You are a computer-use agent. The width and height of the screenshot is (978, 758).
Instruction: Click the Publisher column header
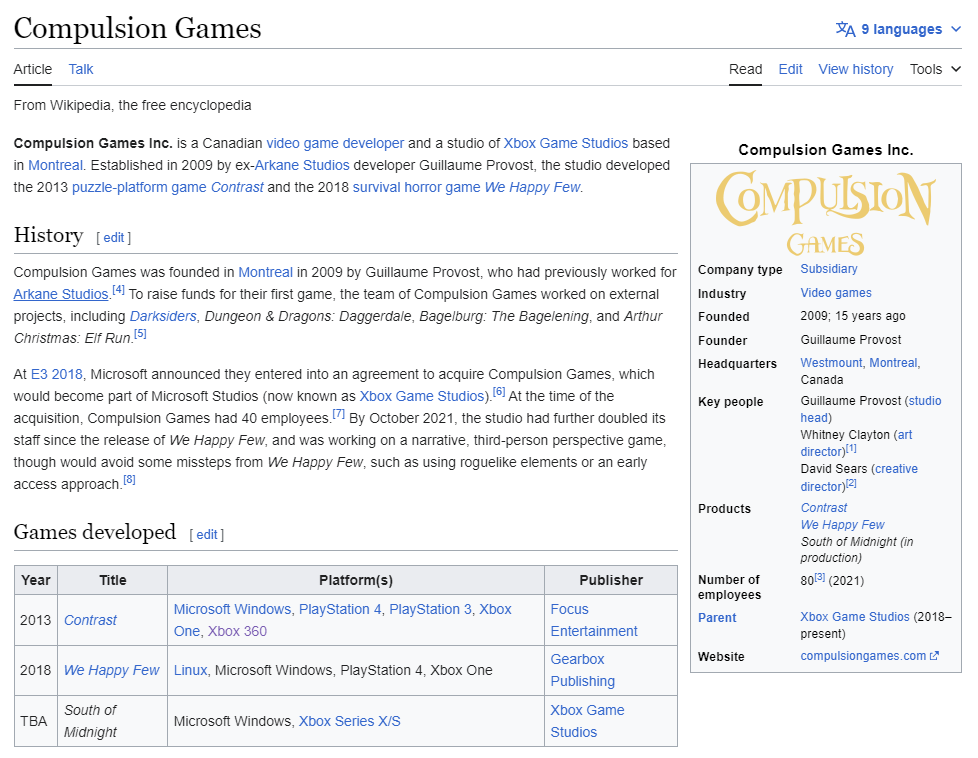click(611, 580)
